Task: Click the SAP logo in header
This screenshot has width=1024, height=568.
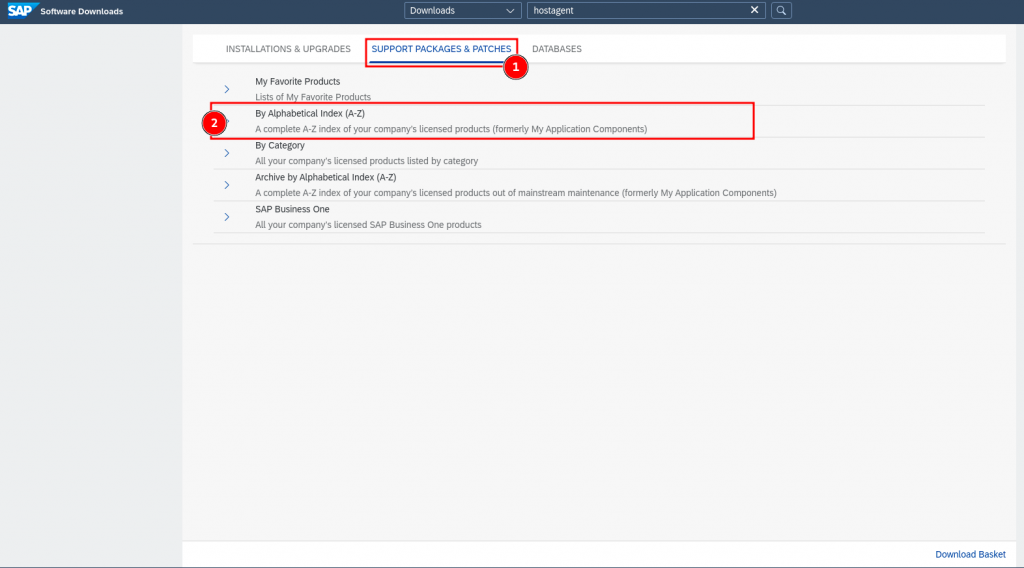Action: tap(20, 11)
